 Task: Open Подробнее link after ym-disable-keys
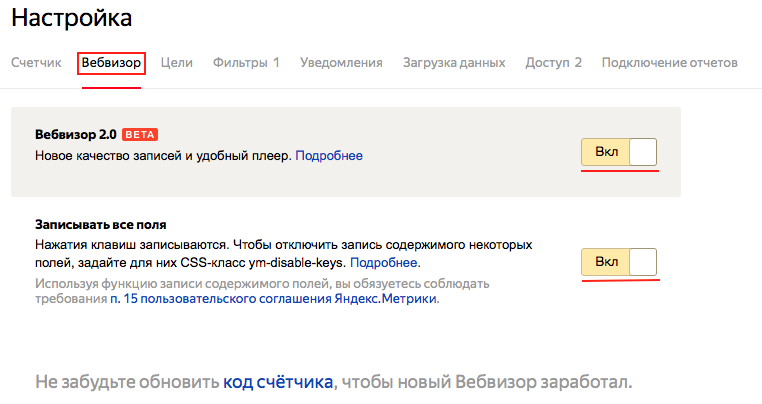[x=384, y=263]
